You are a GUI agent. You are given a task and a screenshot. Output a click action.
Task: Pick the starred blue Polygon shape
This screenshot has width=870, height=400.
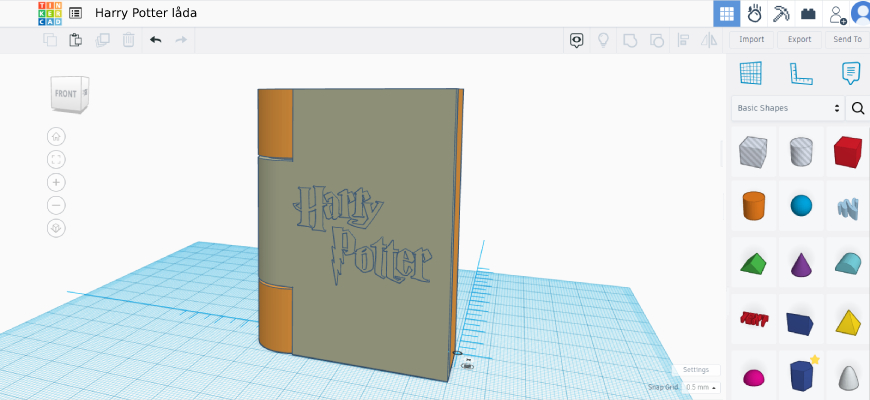pyautogui.click(x=801, y=376)
